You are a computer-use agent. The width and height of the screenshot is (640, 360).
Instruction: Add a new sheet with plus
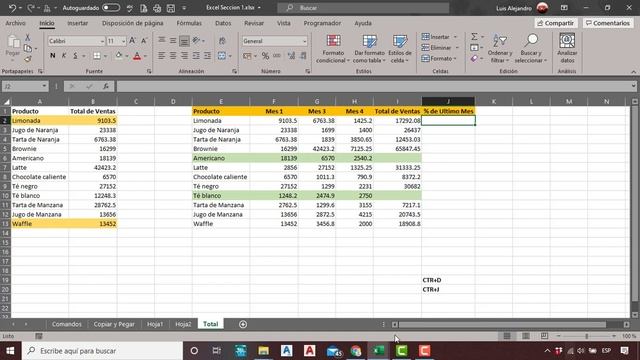[x=243, y=324]
